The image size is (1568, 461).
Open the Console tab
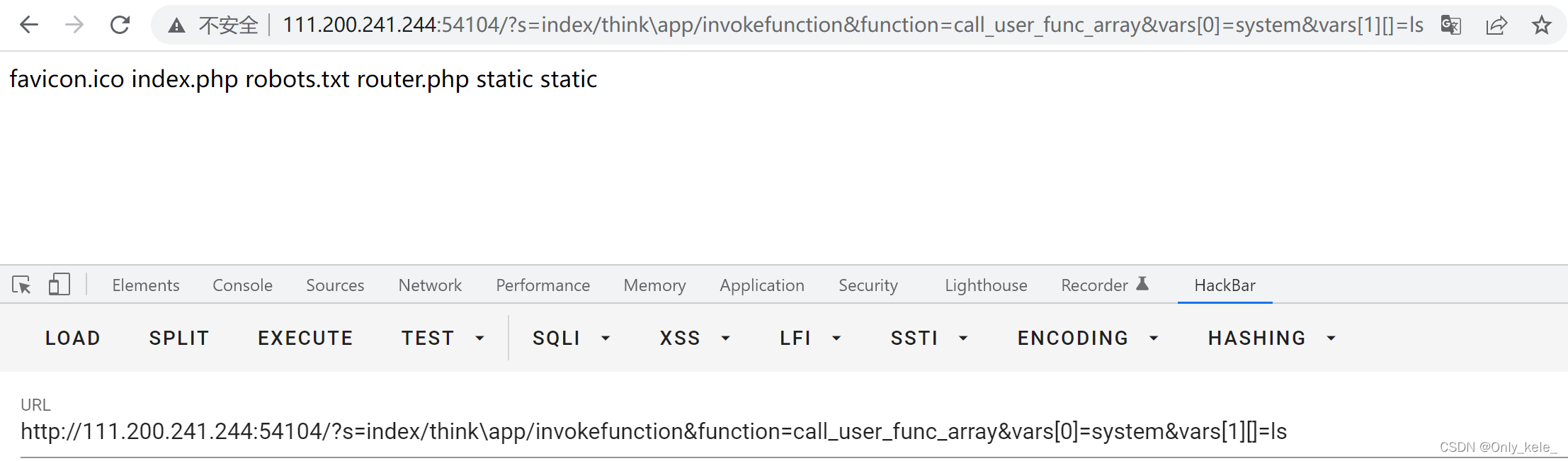[x=242, y=285]
